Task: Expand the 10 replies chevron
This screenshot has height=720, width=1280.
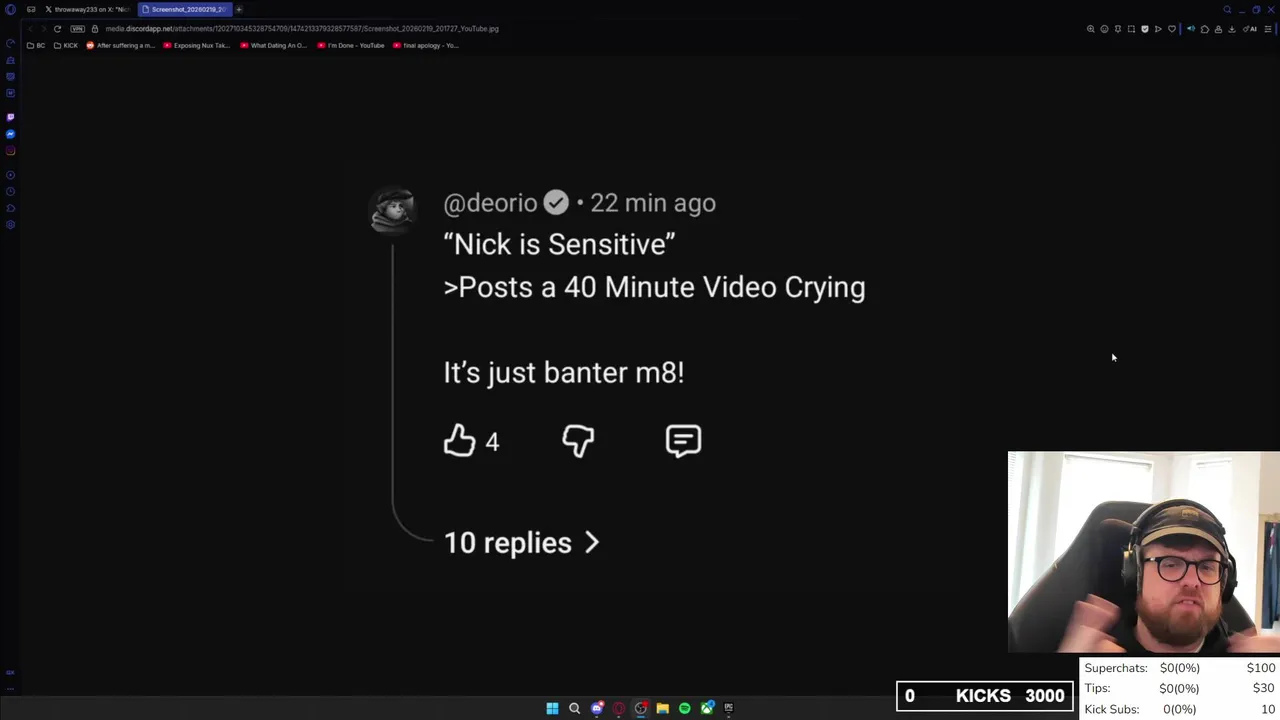Action: point(591,543)
